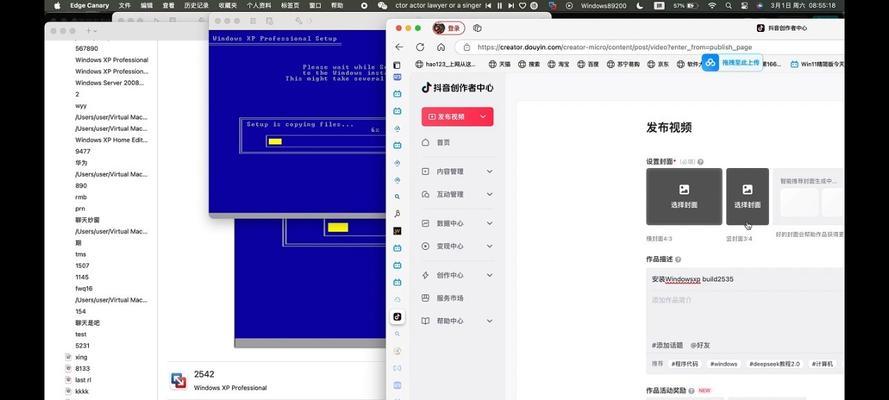Expand the 创作中心 section chevron
The image size is (889, 400).
coord(490,275)
